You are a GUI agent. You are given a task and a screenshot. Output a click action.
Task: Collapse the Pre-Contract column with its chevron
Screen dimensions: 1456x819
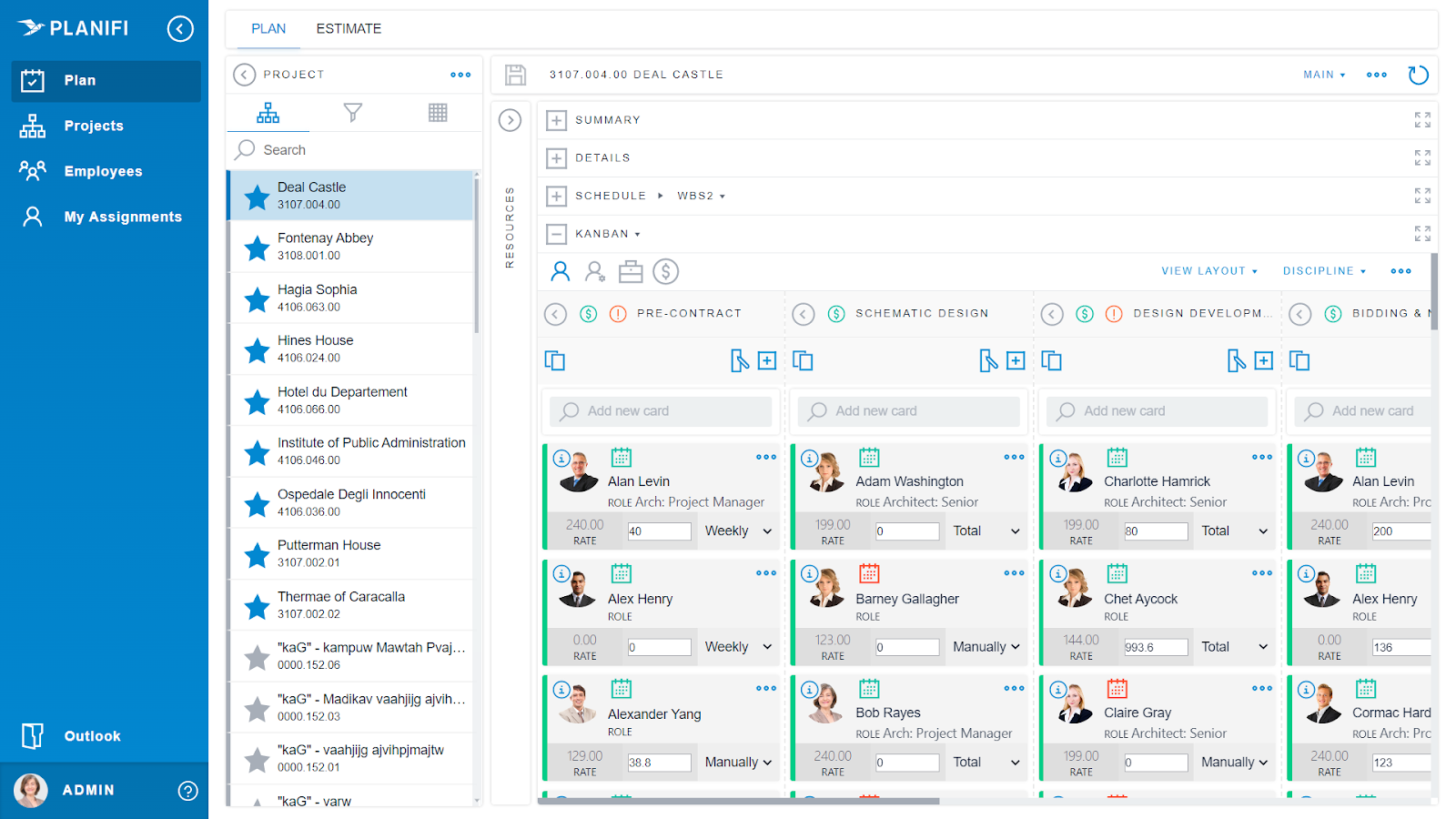pyautogui.click(x=555, y=313)
